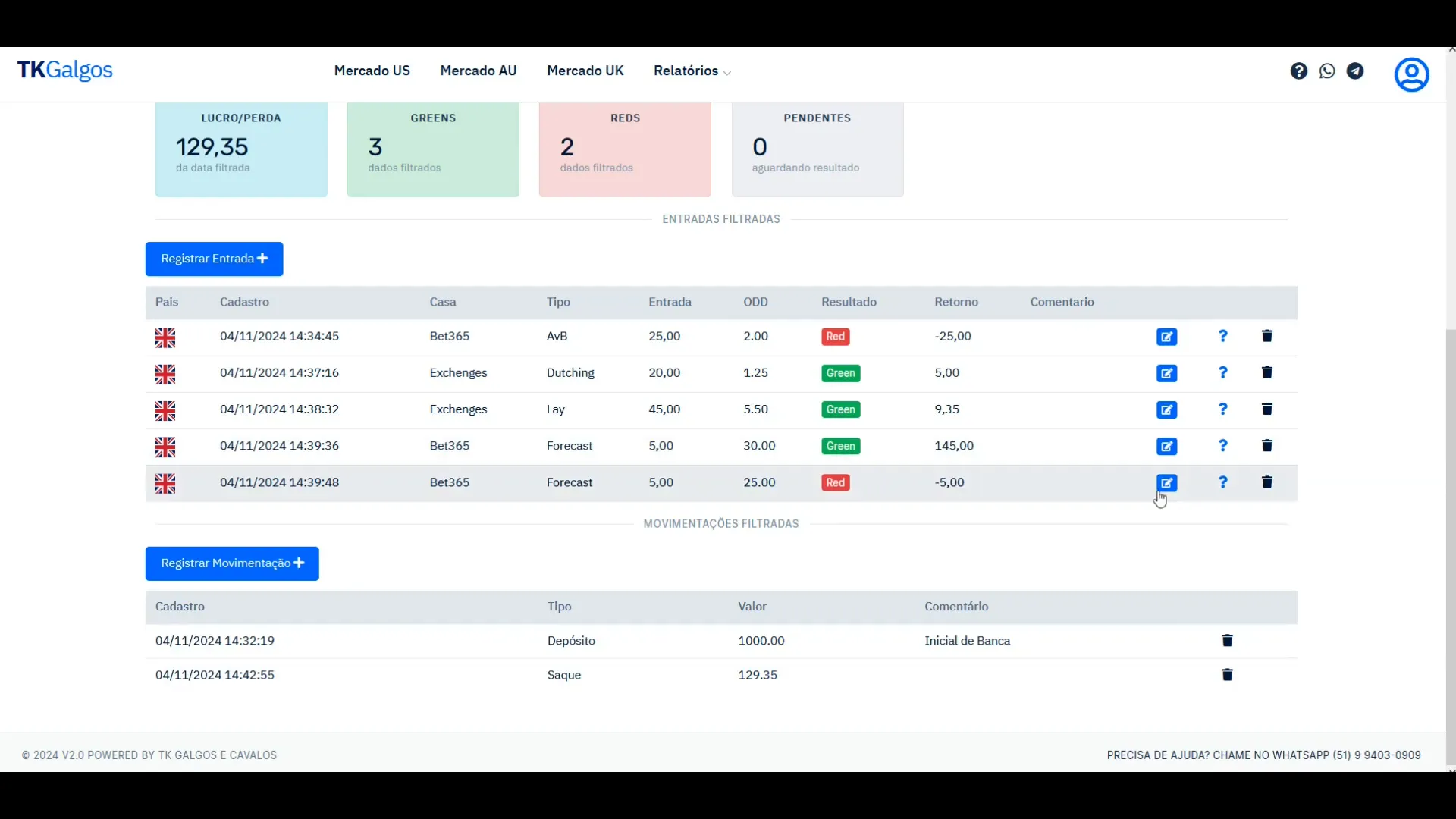The image size is (1456, 819).
Task: Select the ODD 5.50 cell
Action: click(755, 409)
